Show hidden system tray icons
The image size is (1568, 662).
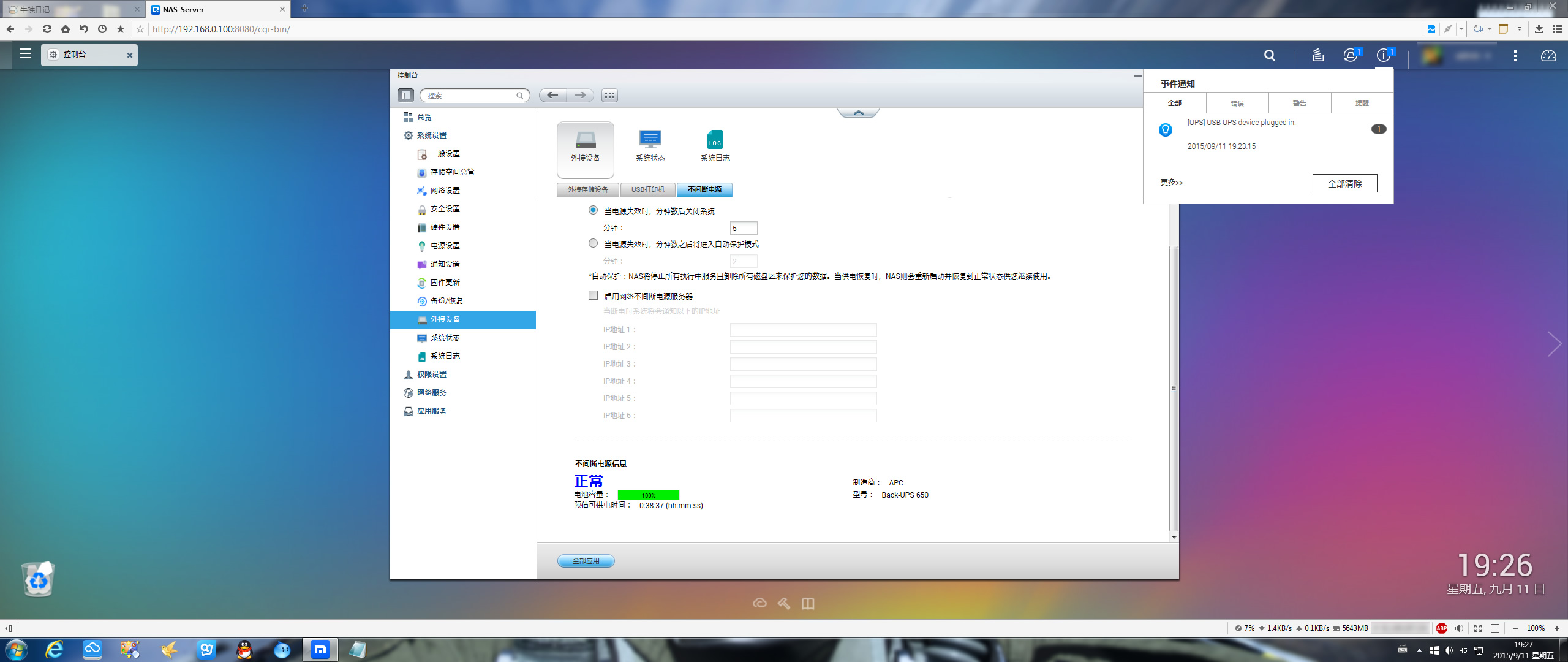(1419, 650)
